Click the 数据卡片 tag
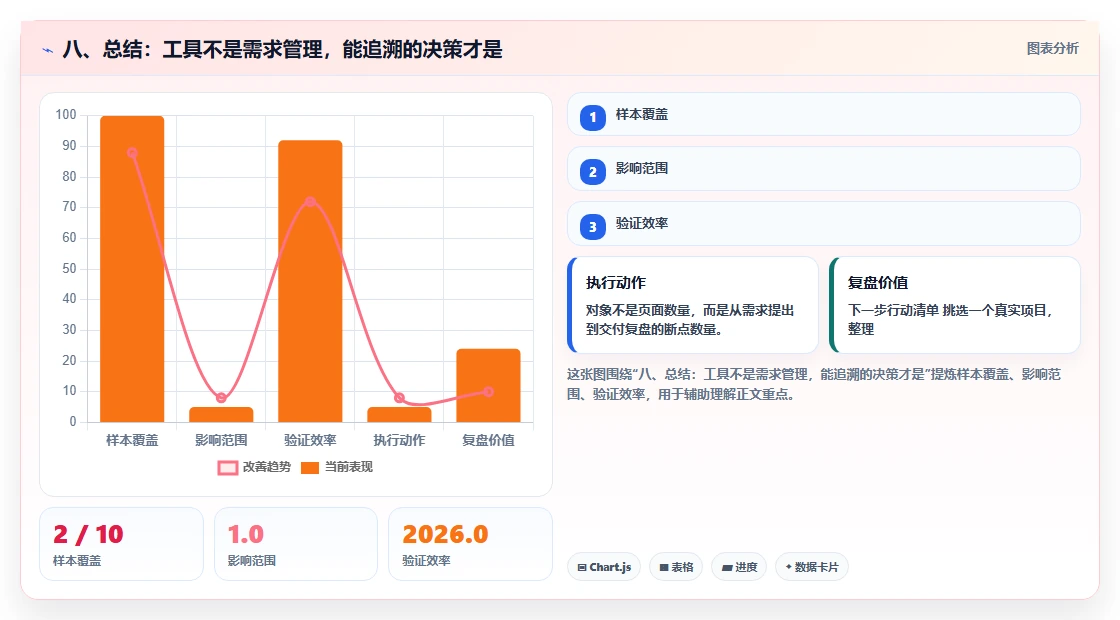Screen dimensions: 1120x620 pos(811,567)
